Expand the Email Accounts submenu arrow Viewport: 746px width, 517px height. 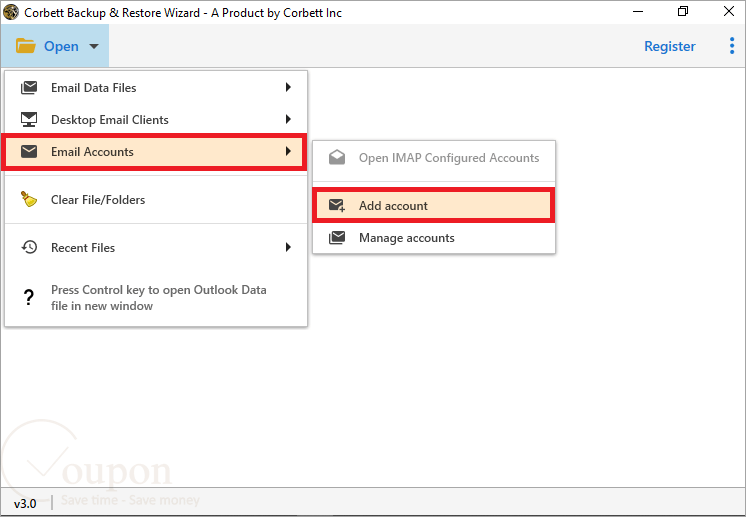tap(288, 151)
